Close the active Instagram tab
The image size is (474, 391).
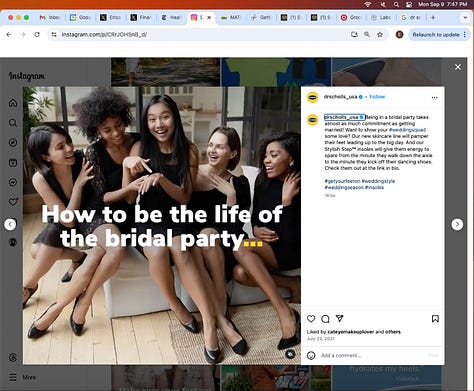pos(209,17)
